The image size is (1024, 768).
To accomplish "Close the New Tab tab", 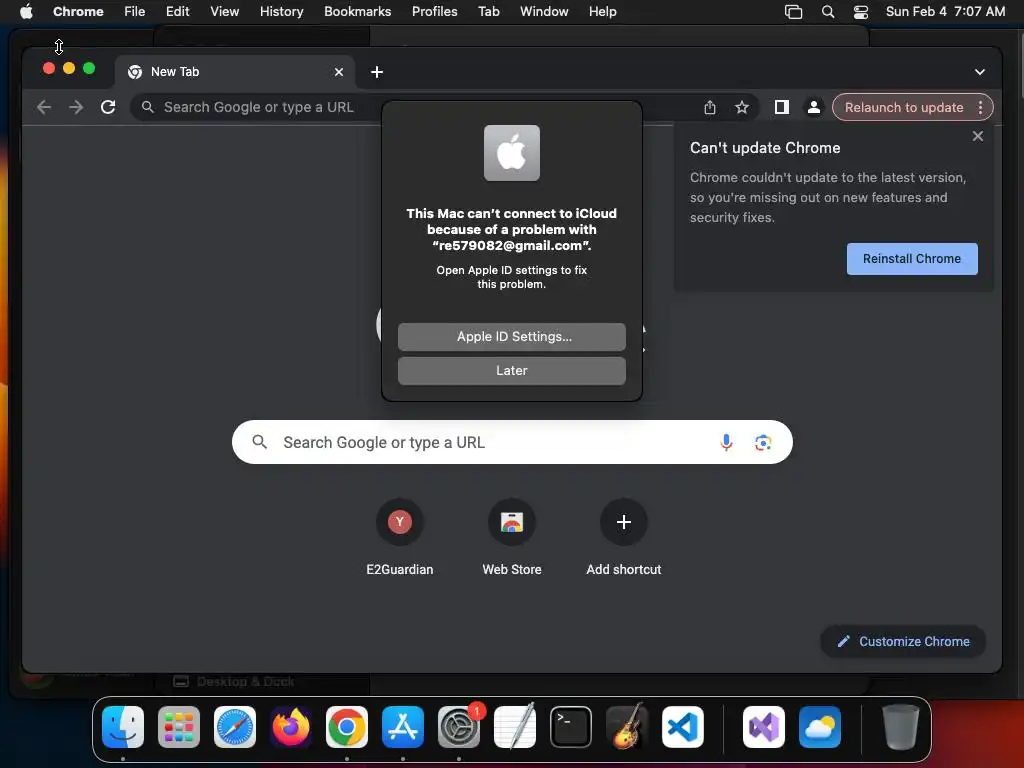I will pos(339,72).
